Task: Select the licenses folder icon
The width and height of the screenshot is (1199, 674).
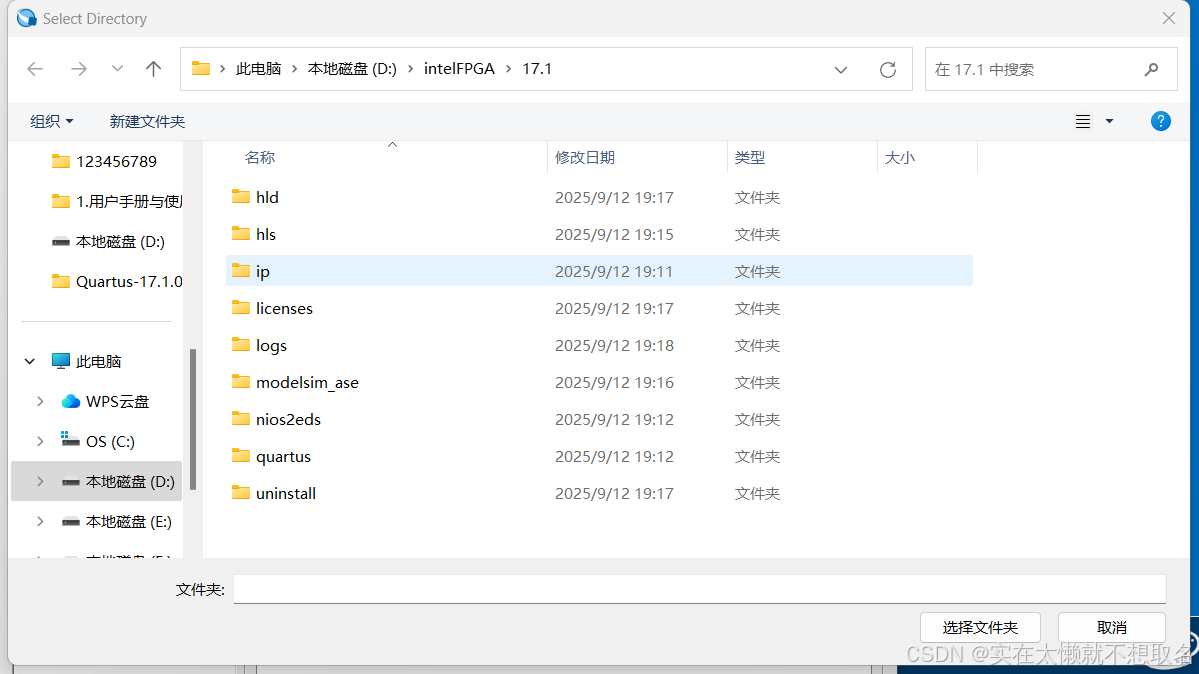Action: click(241, 308)
